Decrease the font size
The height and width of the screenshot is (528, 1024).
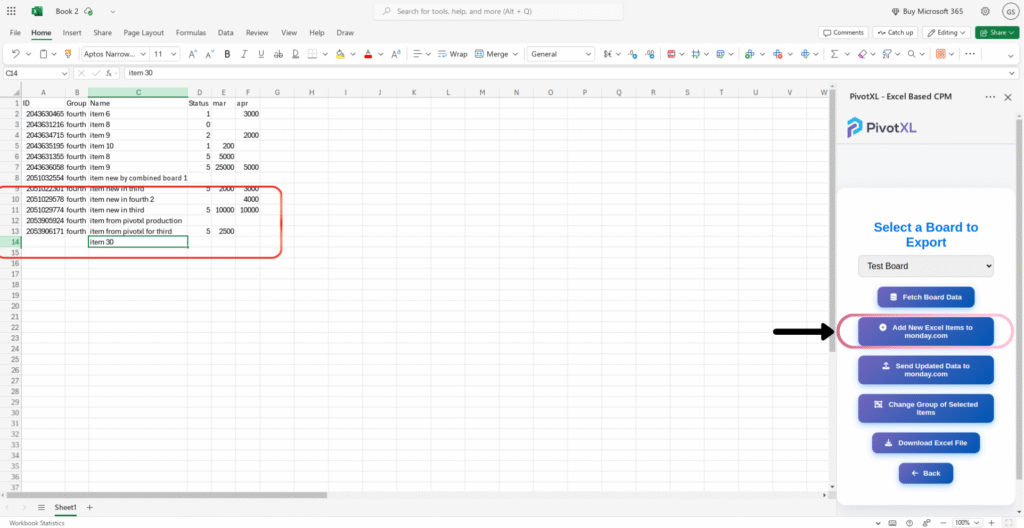(210, 54)
